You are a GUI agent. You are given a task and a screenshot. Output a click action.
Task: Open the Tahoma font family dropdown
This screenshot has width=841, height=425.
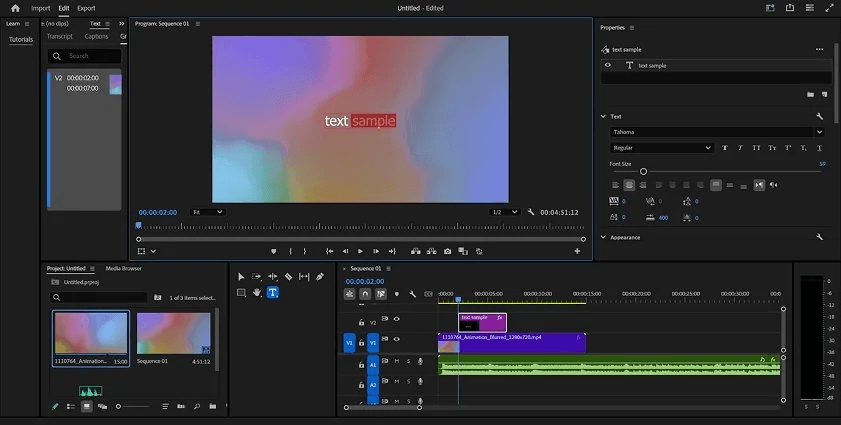tap(716, 132)
